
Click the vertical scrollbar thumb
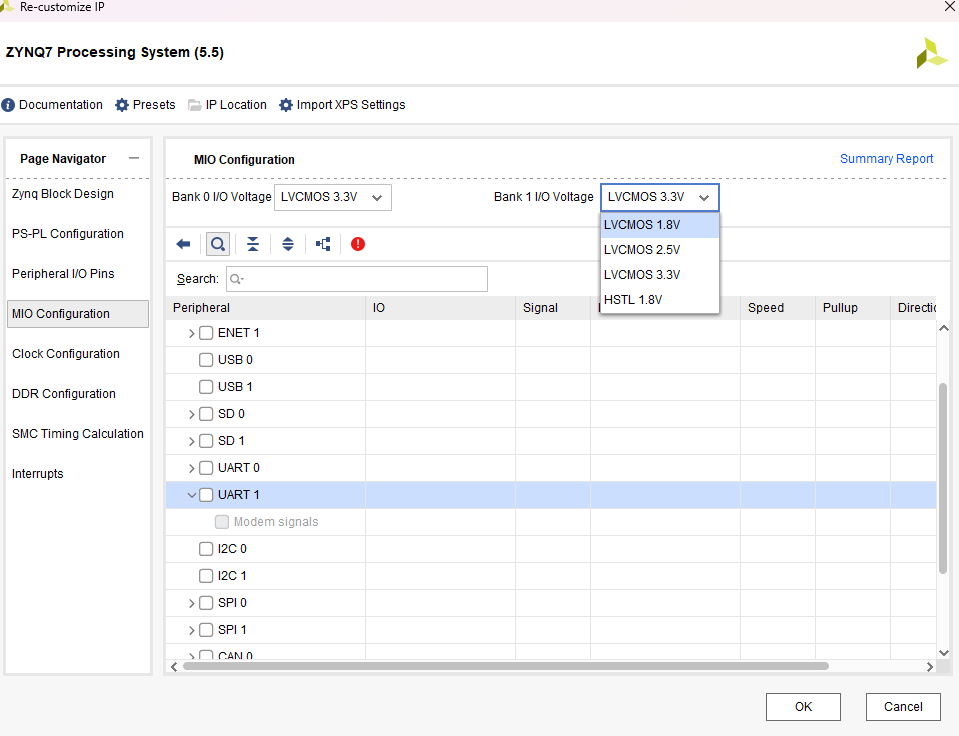coord(943,478)
